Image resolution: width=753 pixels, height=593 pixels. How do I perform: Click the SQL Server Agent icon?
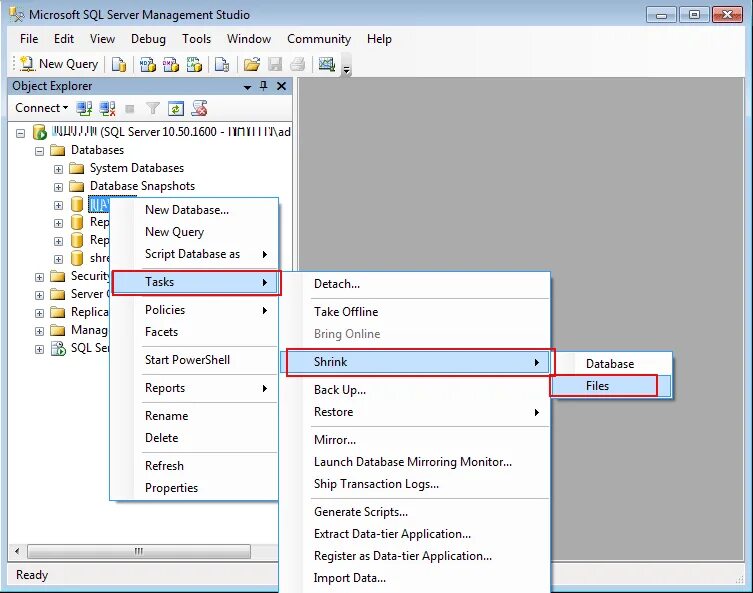pos(58,348)
